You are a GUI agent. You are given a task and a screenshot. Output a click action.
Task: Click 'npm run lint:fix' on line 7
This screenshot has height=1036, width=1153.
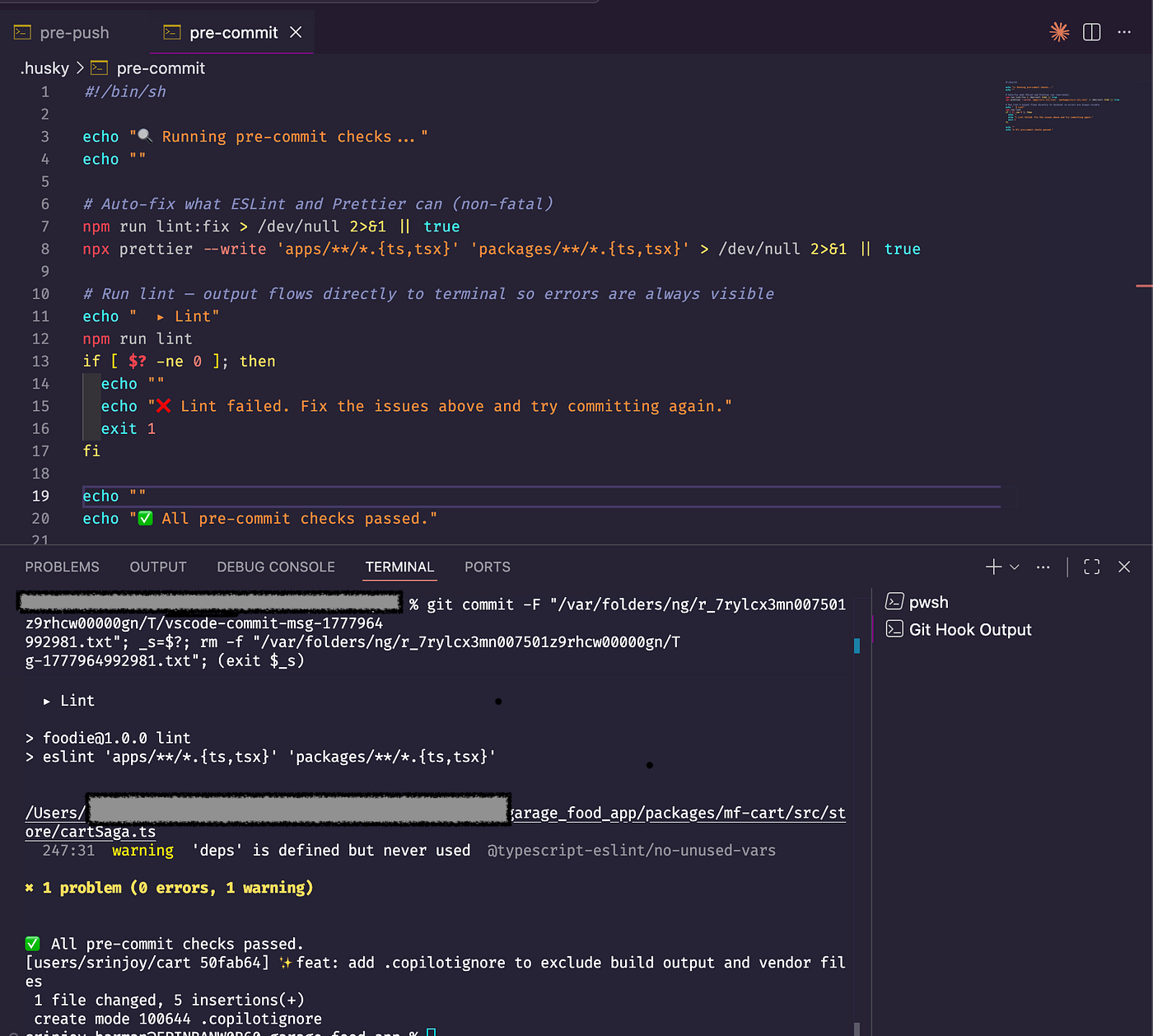click(156, 226)
